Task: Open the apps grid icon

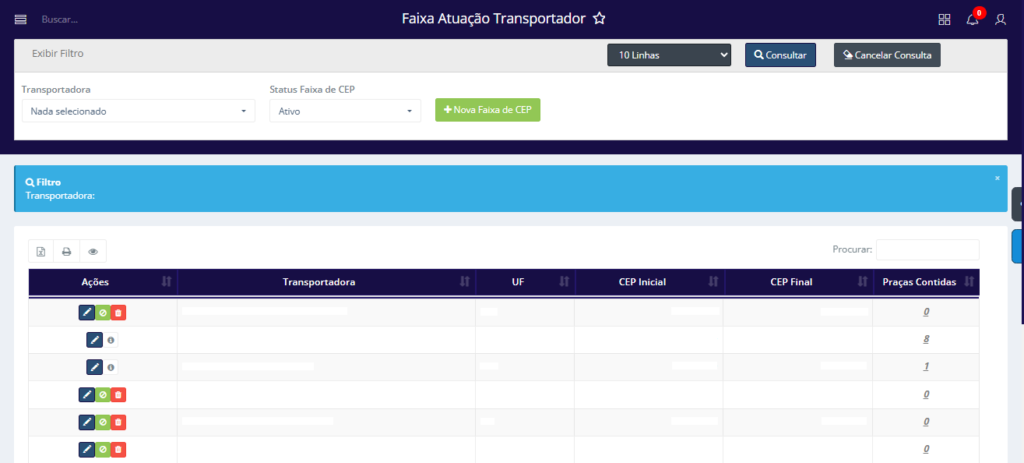Action: point(944,19)
